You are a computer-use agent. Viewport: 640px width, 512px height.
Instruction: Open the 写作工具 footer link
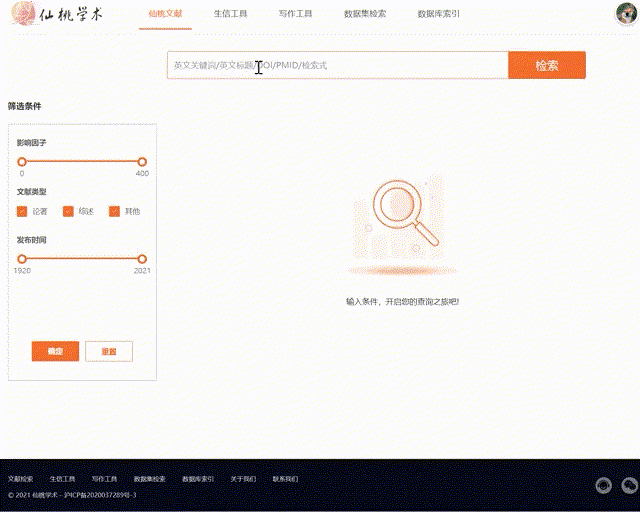104,479
